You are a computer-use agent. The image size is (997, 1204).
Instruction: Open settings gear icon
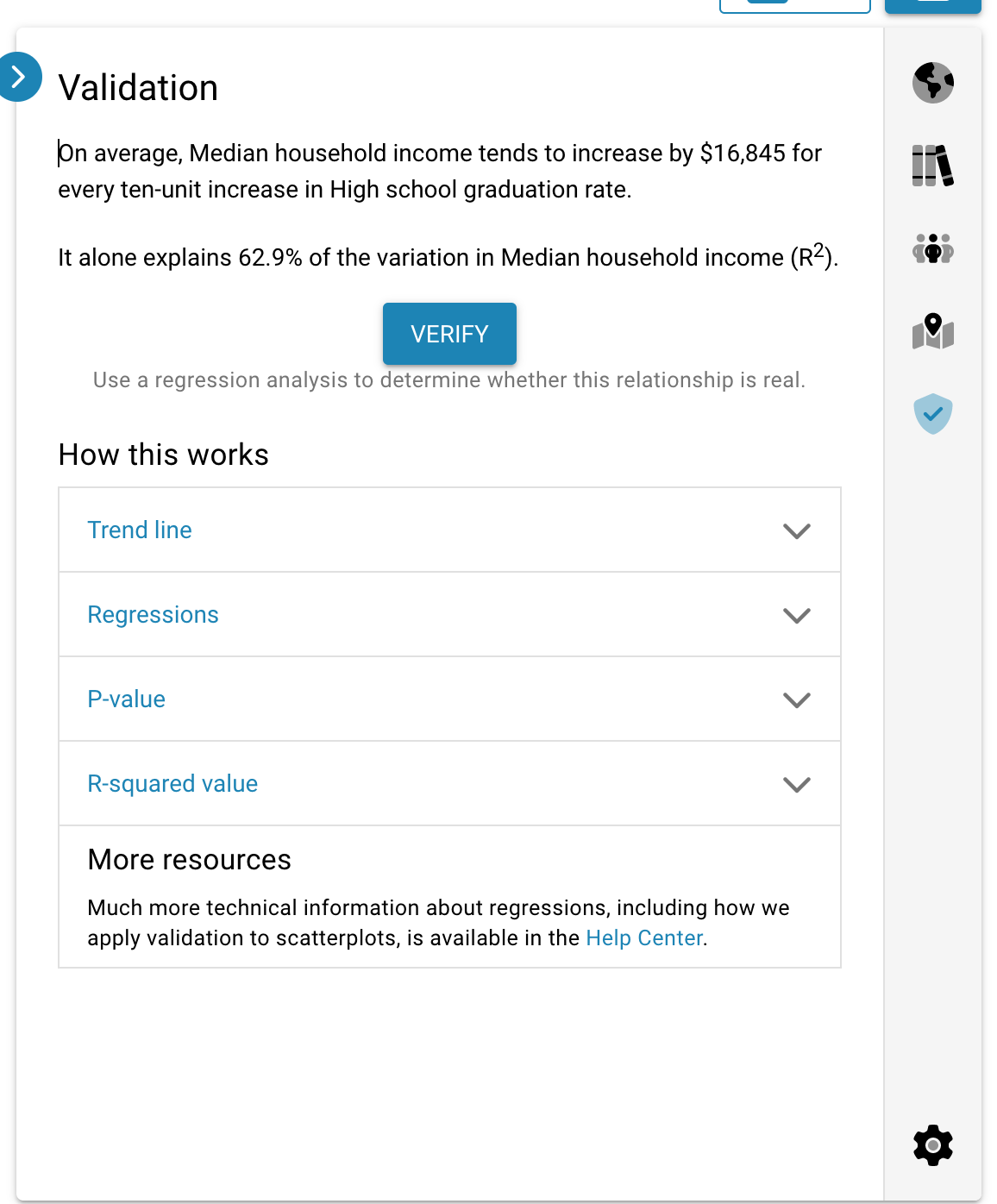tap(932, 1145)
